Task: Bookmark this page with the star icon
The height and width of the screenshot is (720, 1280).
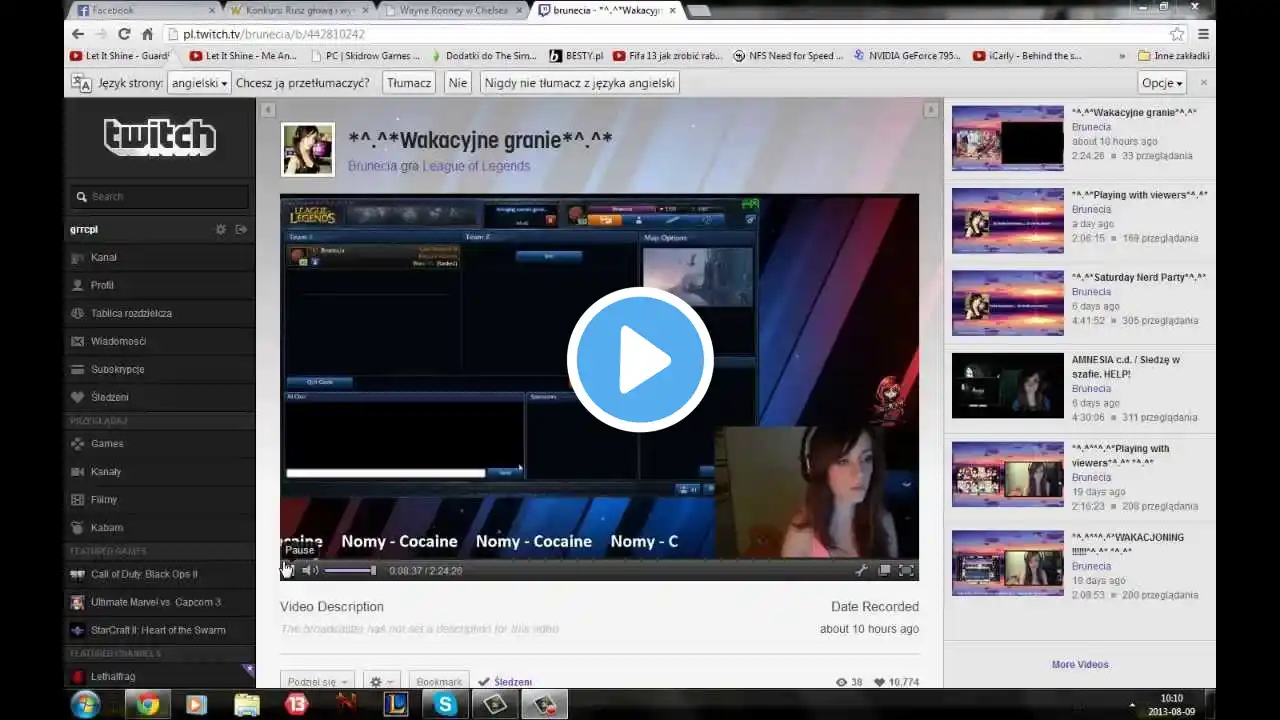Action: [1177, 34]
